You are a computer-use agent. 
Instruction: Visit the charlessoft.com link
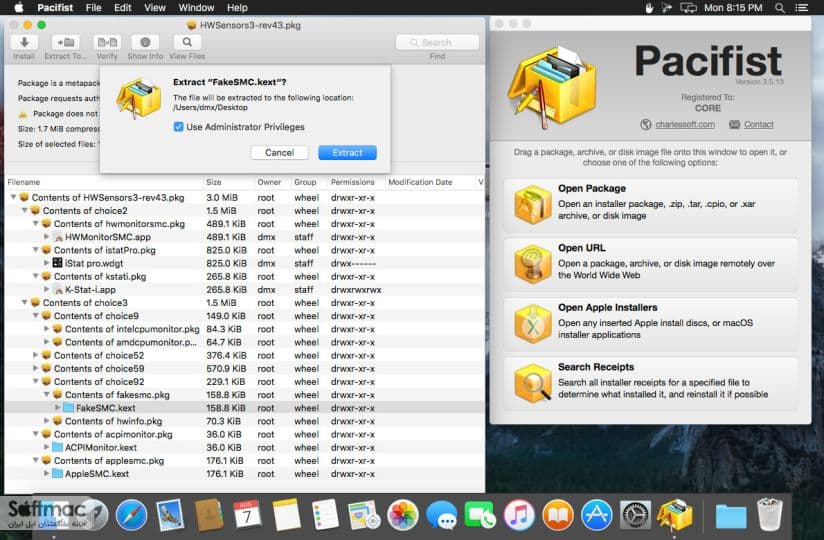pos(685,124)
